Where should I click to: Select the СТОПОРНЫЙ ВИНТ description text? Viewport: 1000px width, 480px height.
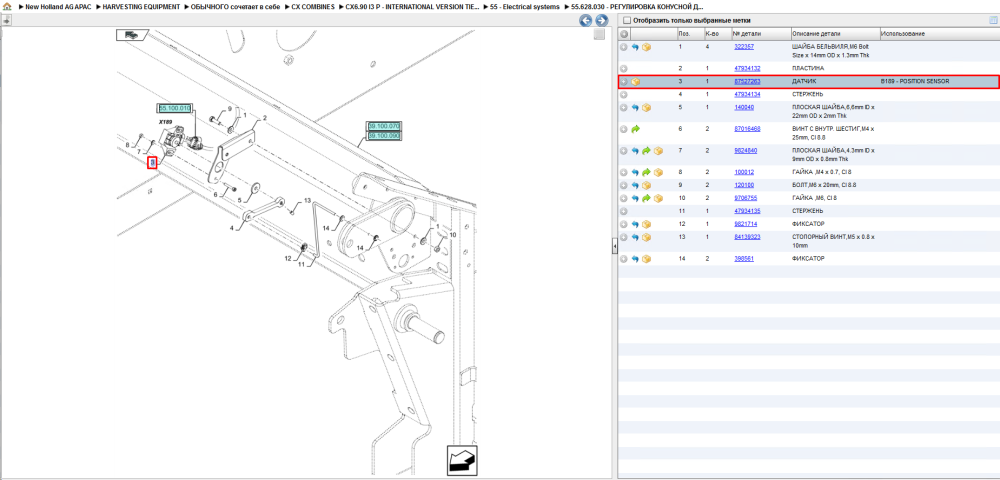pos(833,241)
